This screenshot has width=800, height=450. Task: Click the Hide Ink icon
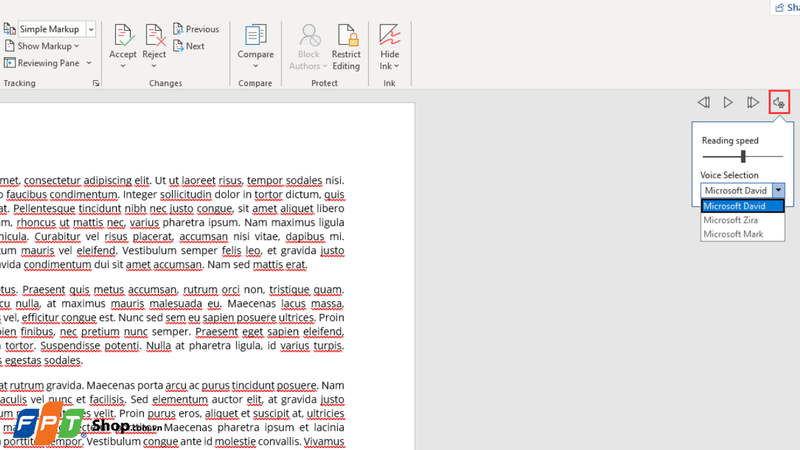(x=389, y=36)
